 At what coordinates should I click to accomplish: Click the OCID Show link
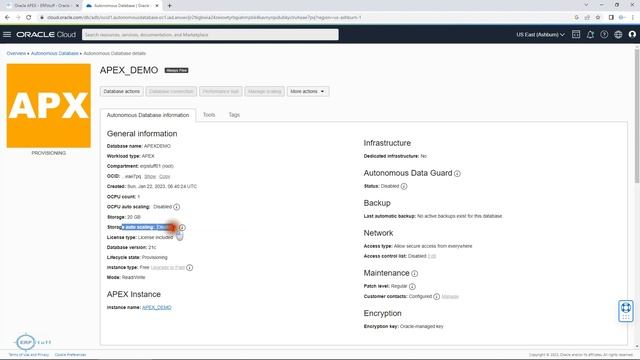150,176
